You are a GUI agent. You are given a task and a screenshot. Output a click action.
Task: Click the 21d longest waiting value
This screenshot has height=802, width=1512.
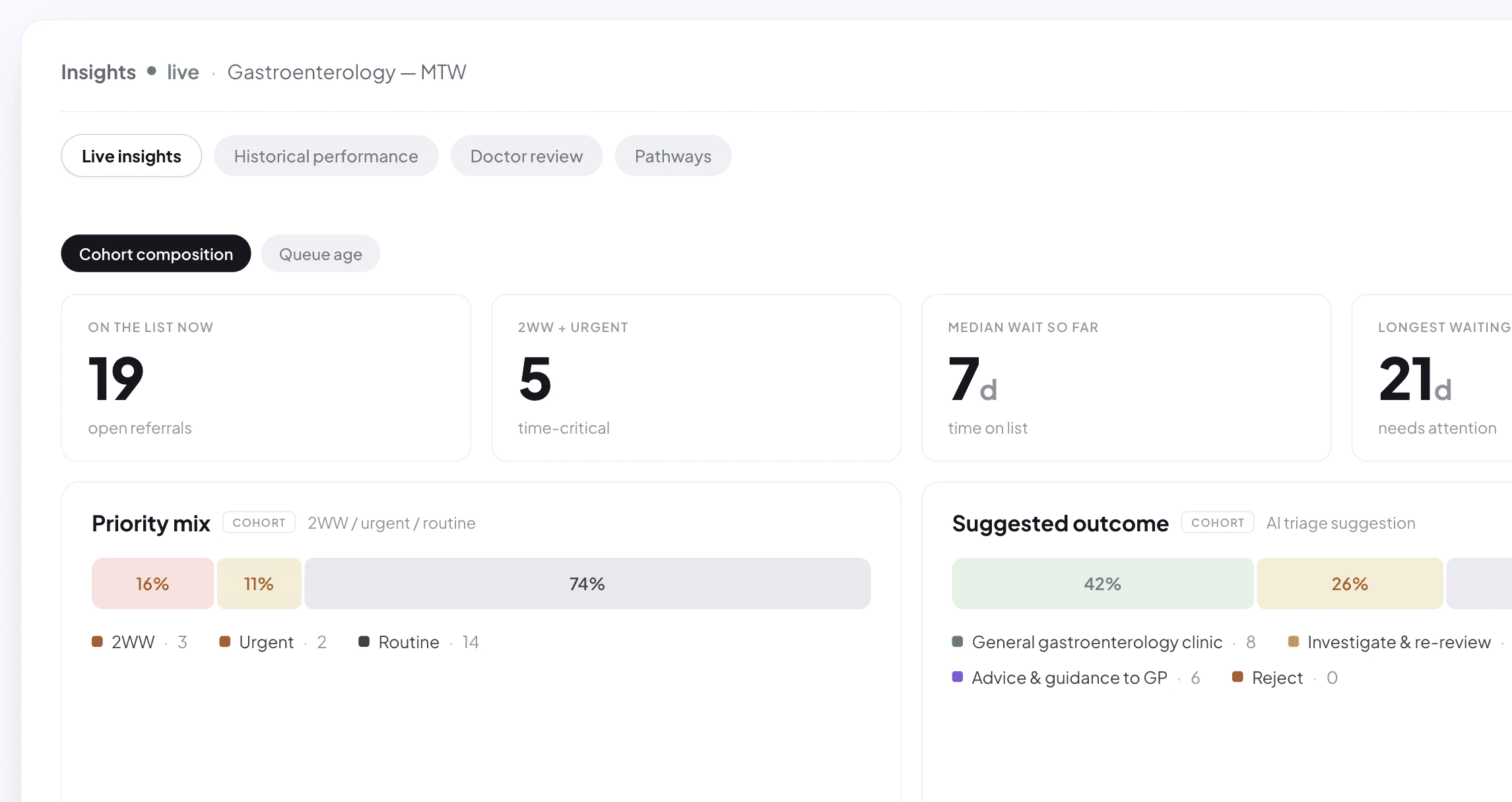point(1415,378)
